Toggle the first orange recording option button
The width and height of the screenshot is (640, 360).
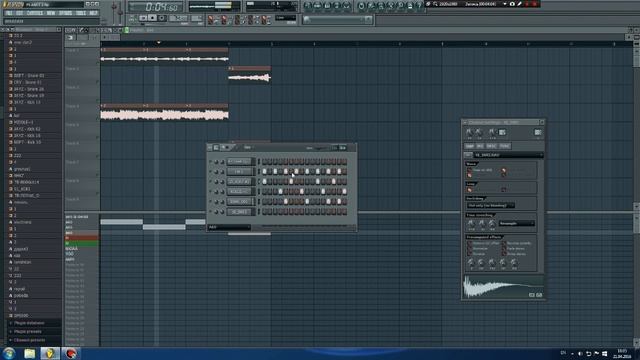211,20
